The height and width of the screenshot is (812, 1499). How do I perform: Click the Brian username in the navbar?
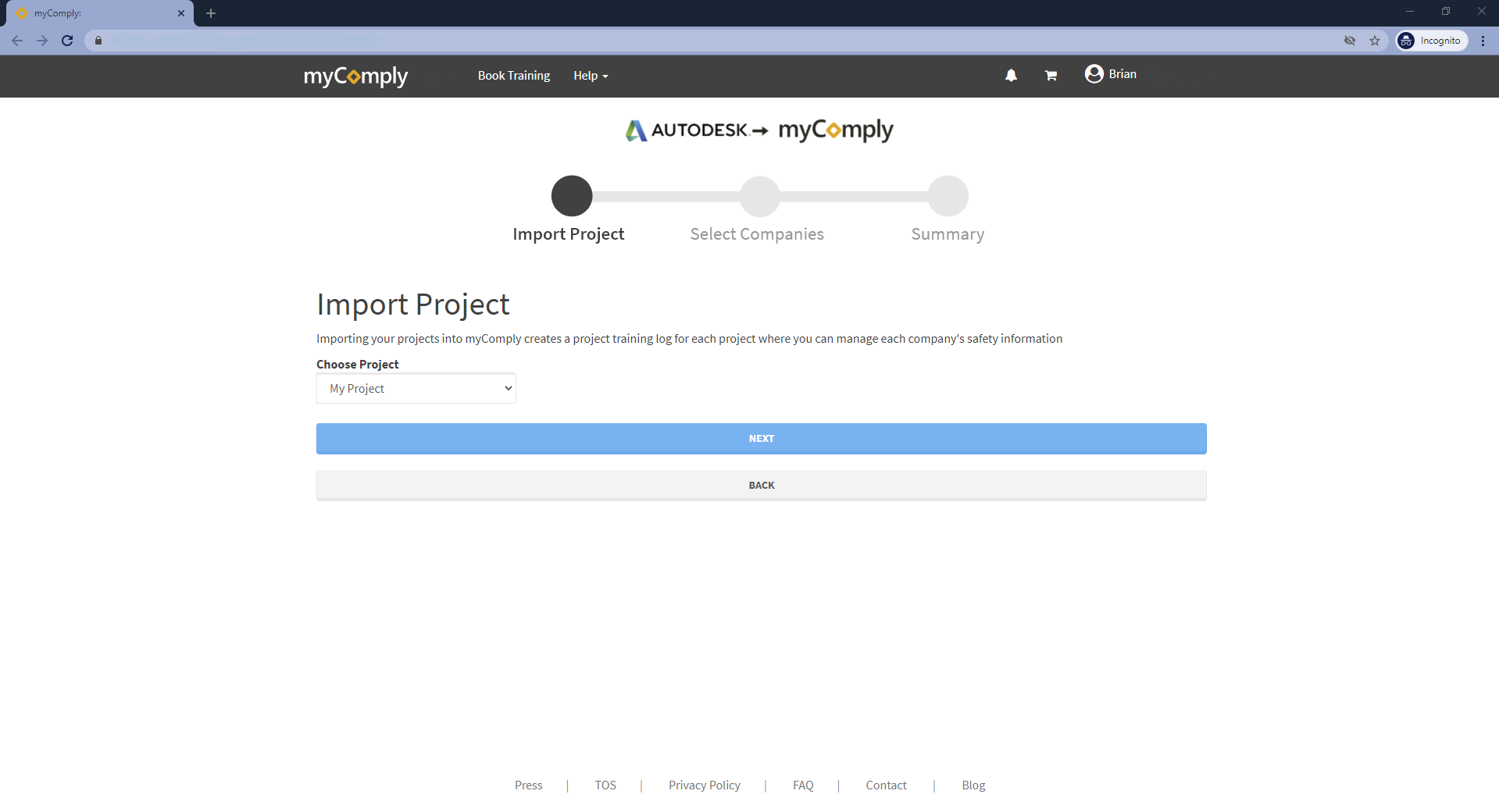point(1122,74)
